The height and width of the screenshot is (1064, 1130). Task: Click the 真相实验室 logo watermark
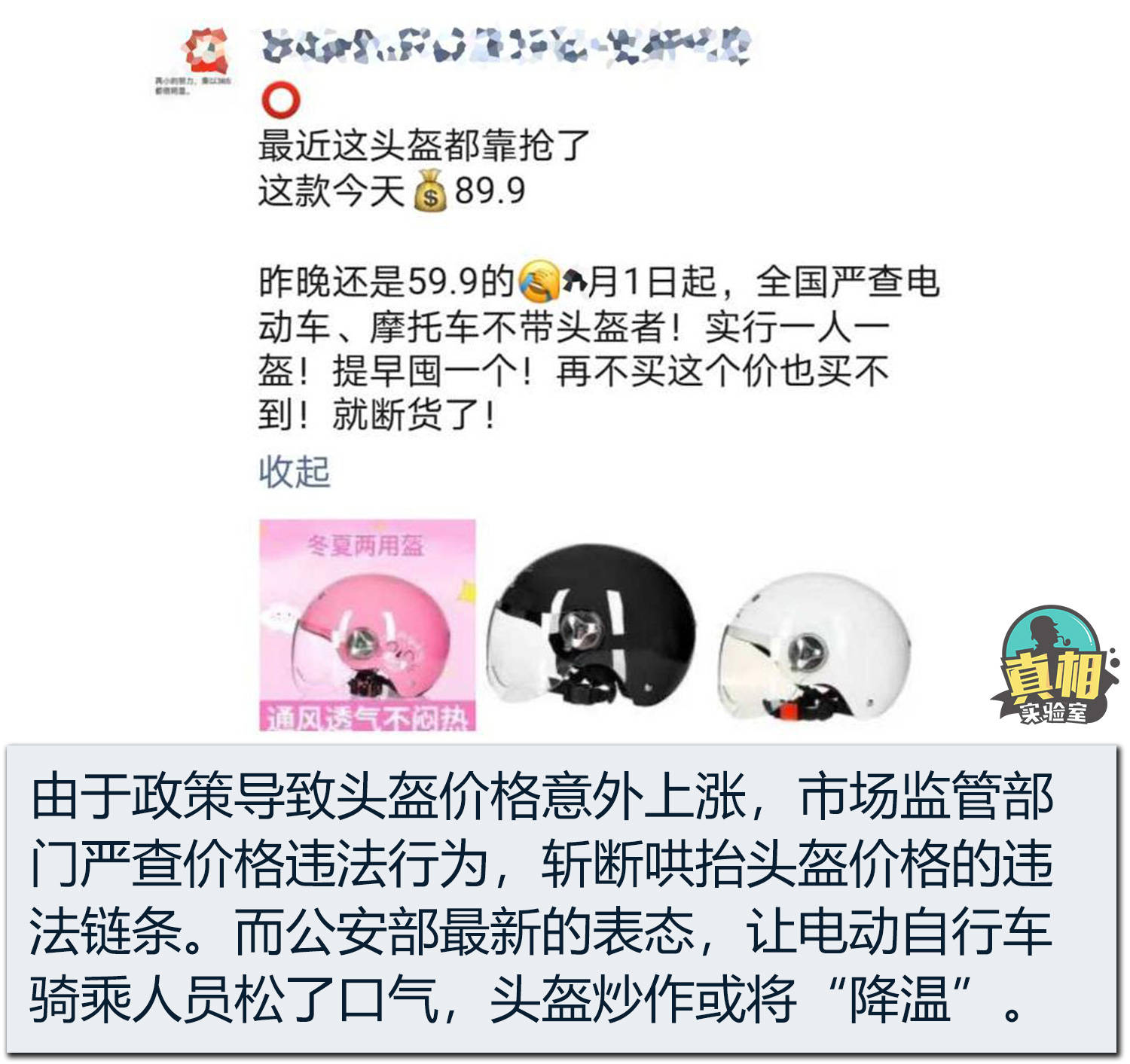click(1055, 664)
